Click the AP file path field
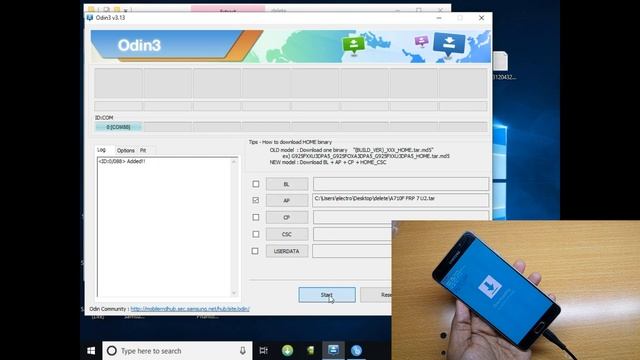Image resolution: width=640 pixels, height=360 pixels. [x=400, y=200]
